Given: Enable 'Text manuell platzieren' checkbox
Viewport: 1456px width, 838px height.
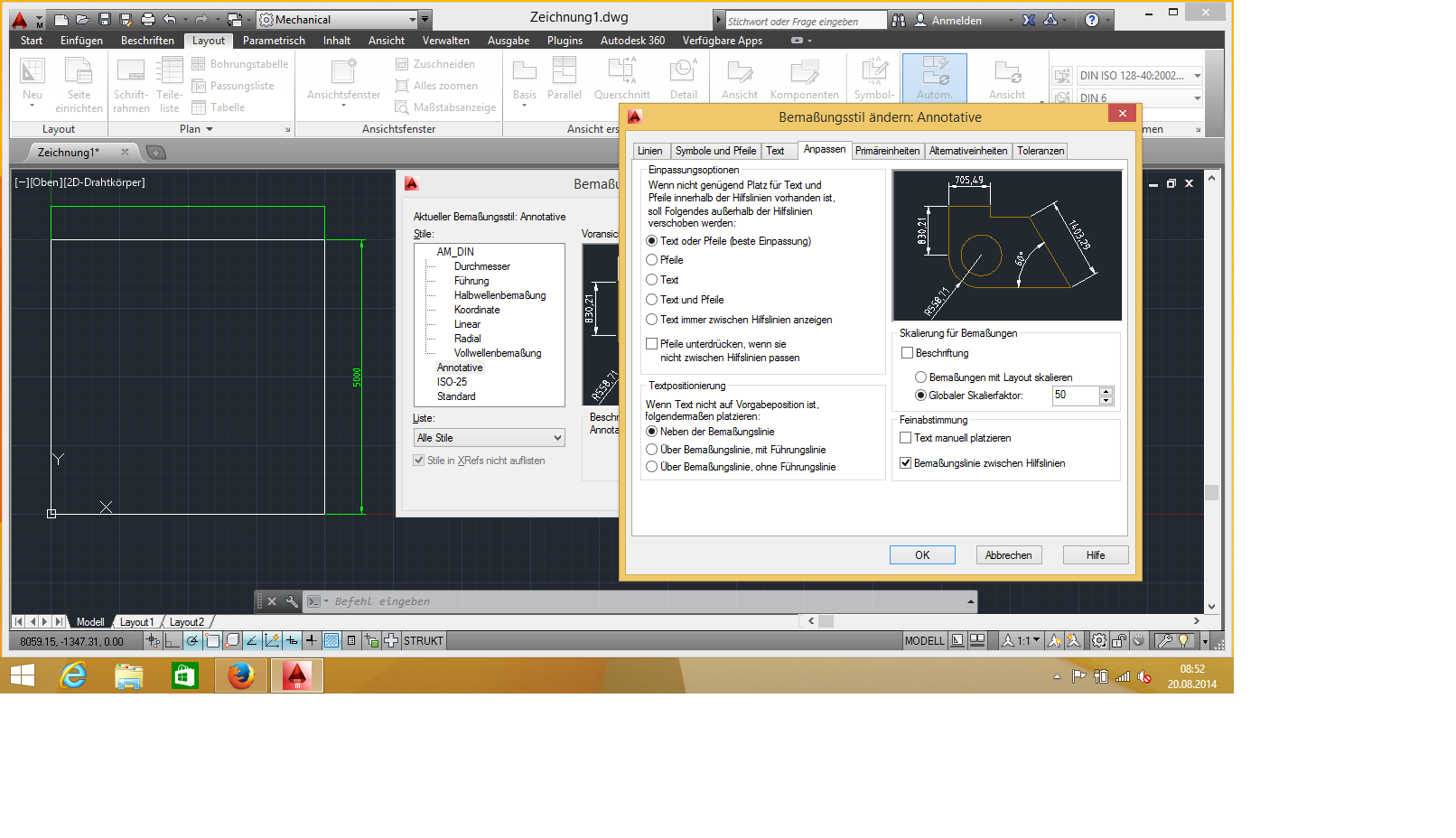Looking at the screenshot, I should (x=905, y=438).
